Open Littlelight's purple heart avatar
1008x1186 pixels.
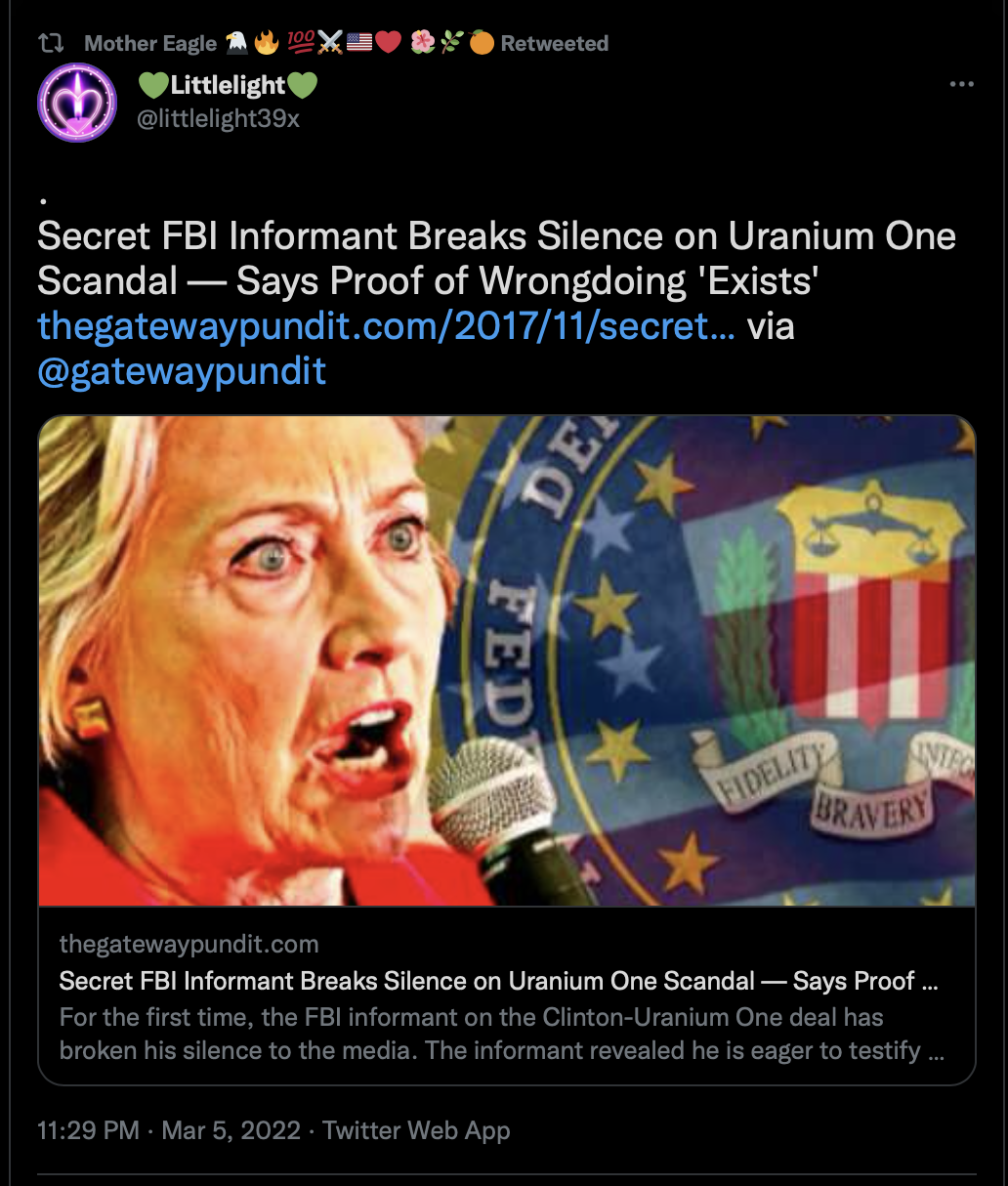tap(77, 103)
